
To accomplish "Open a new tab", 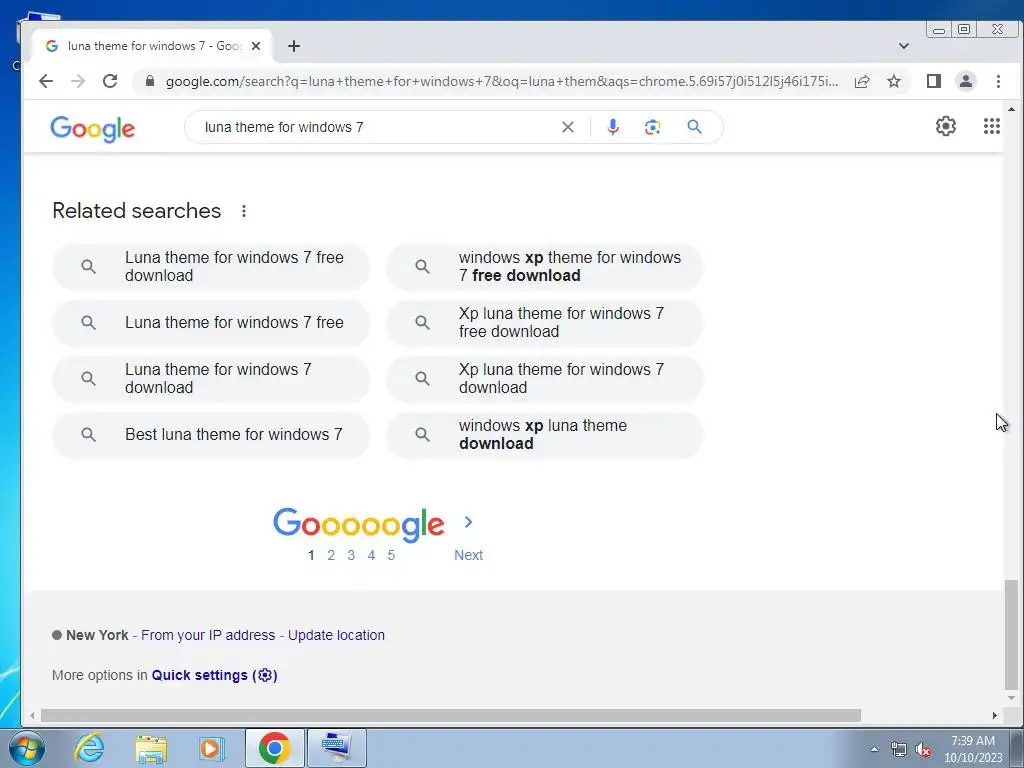I will pos(294,46).
